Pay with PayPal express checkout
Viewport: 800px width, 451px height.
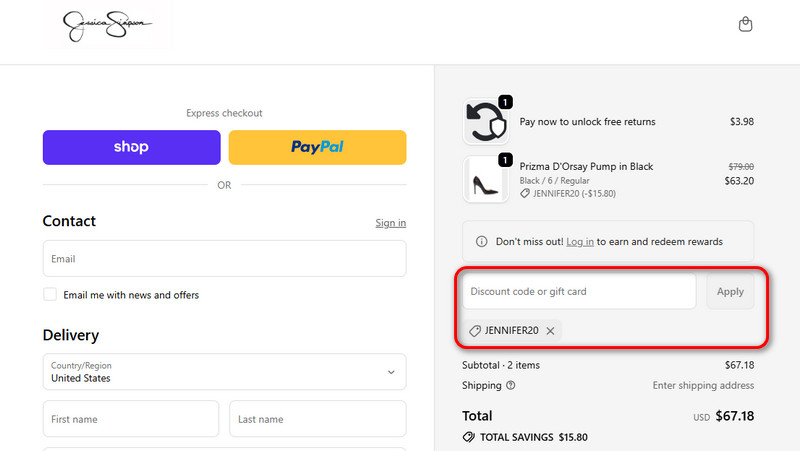point(317,147)
